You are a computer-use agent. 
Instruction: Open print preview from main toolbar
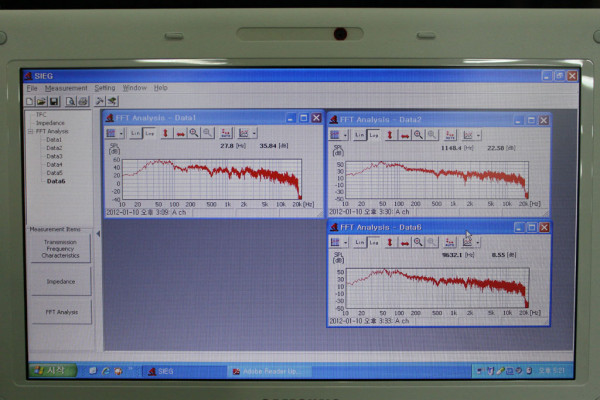[70, 101]
